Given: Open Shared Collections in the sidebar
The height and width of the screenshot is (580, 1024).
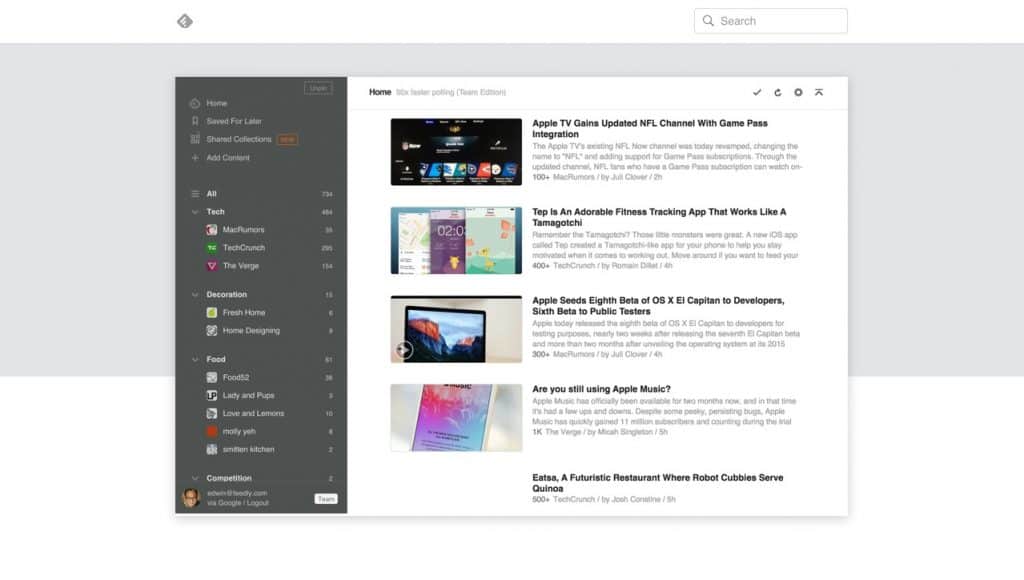Looking at the screenshot, I should point(238,139).
